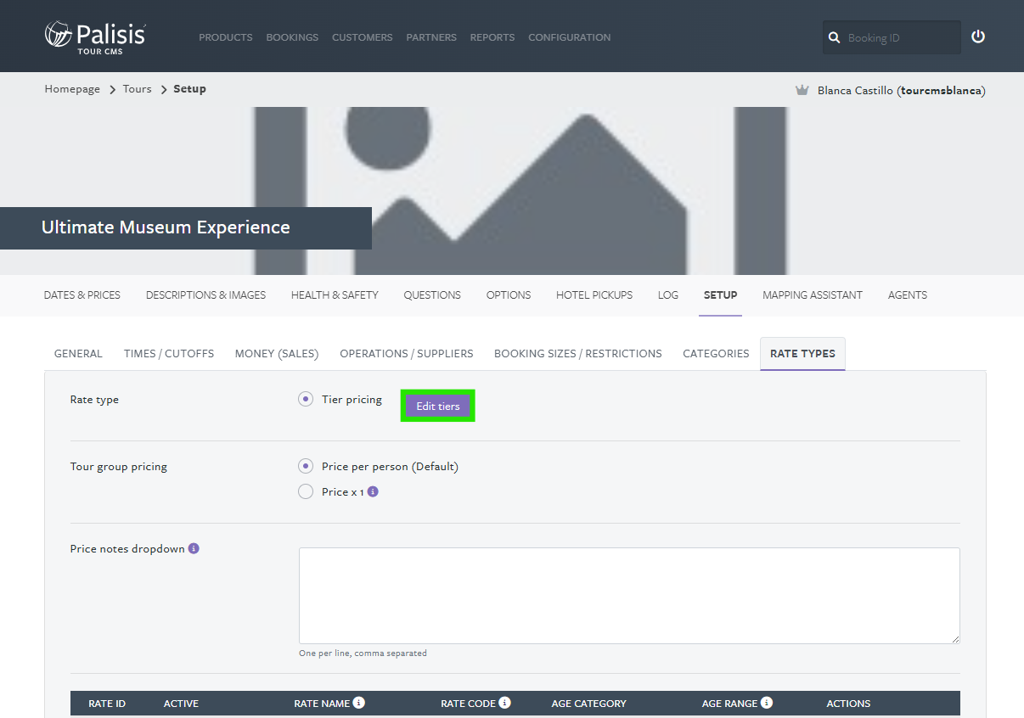Select the Setup tab
1024x718 pixels.
pos(720,295)
